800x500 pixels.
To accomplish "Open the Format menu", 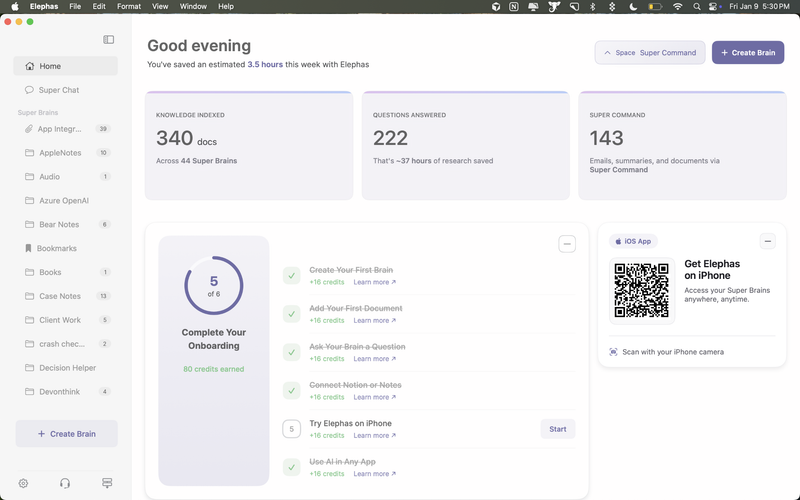I will (x=129, y=7).
